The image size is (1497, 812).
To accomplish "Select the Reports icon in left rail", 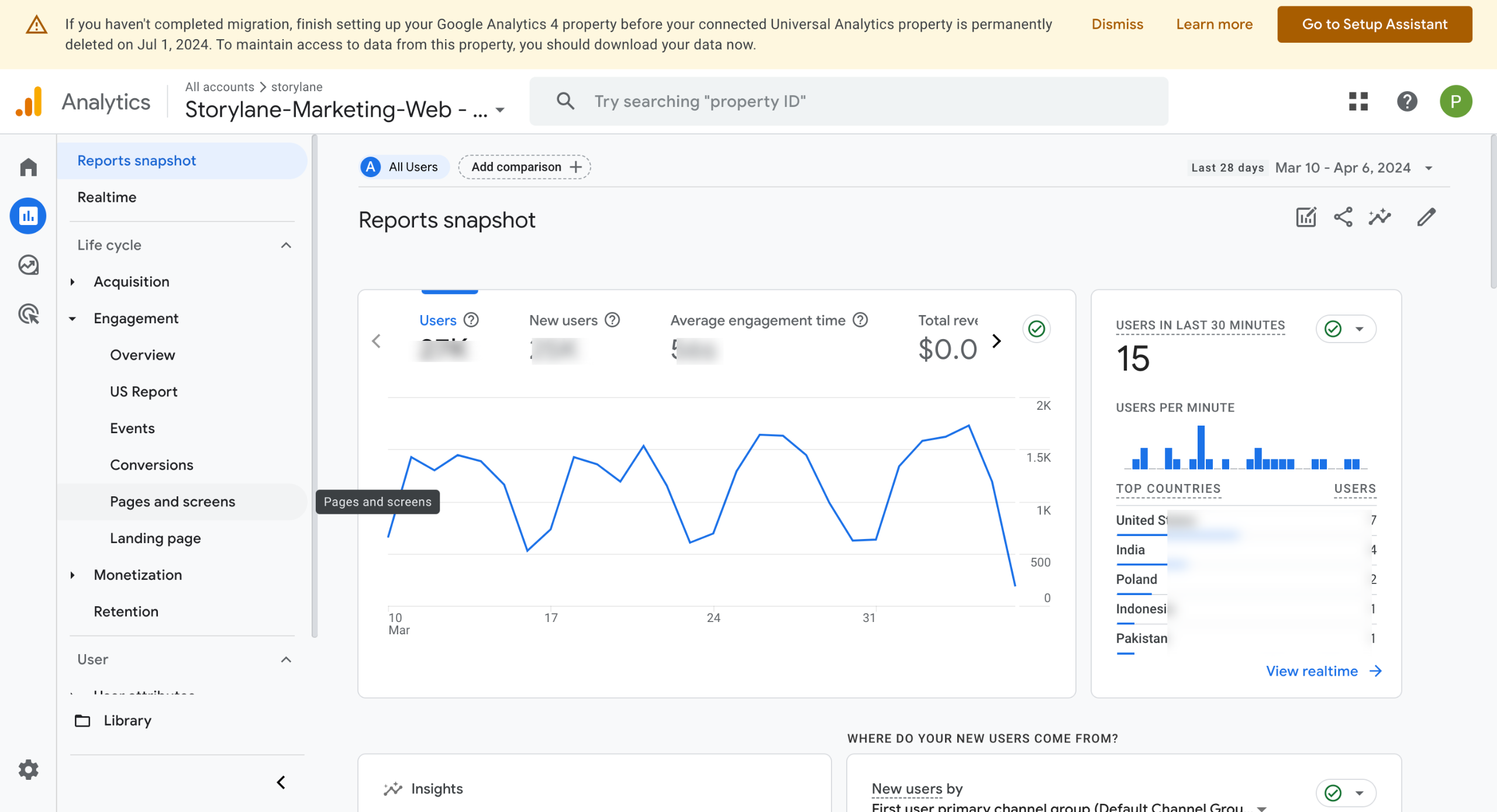I will tap(28, 216).
